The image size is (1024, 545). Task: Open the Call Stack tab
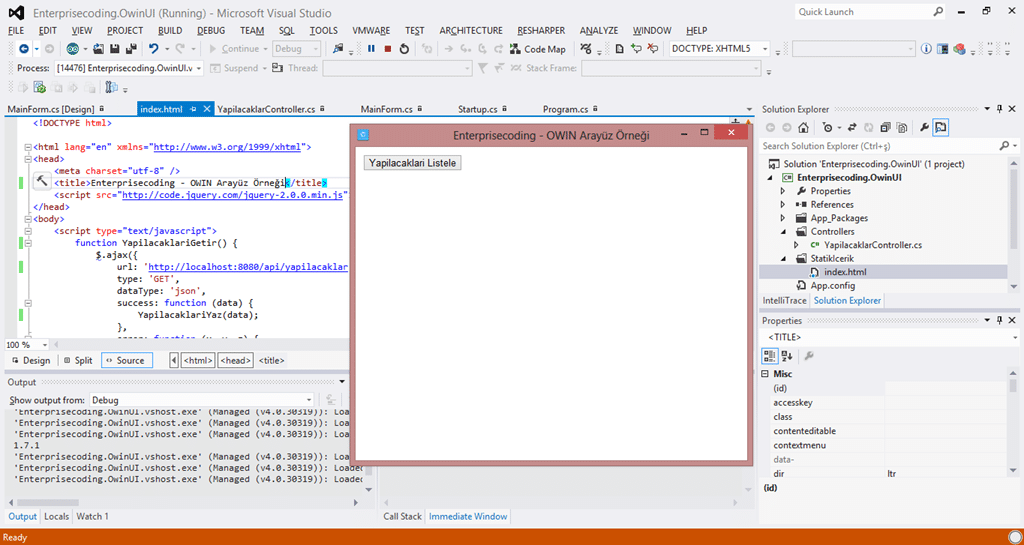click(402, 516)
